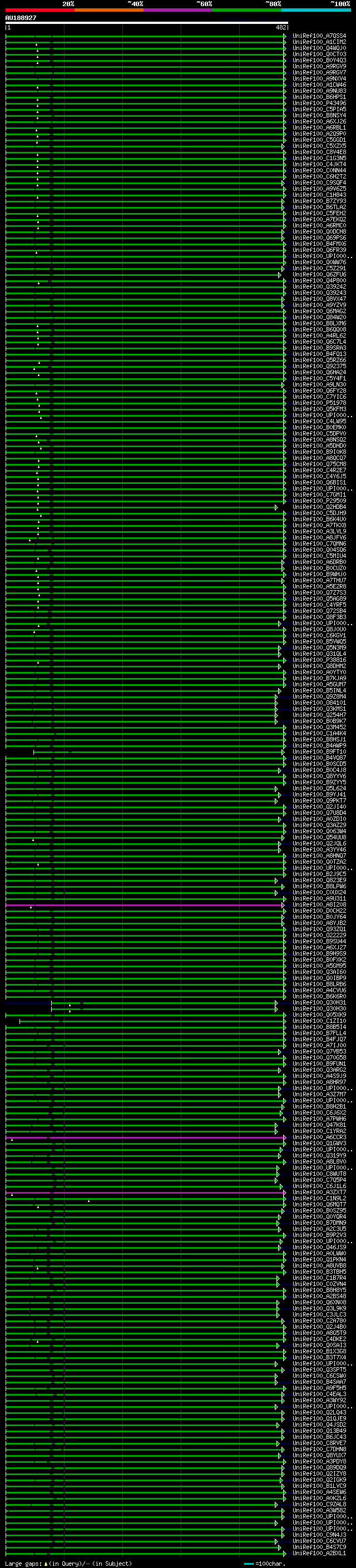Click UniRef100_Q6ZFU6 hit label
Image resolution: width=356 pixels, height=1568 pixels.
click(x=319, y=275)
